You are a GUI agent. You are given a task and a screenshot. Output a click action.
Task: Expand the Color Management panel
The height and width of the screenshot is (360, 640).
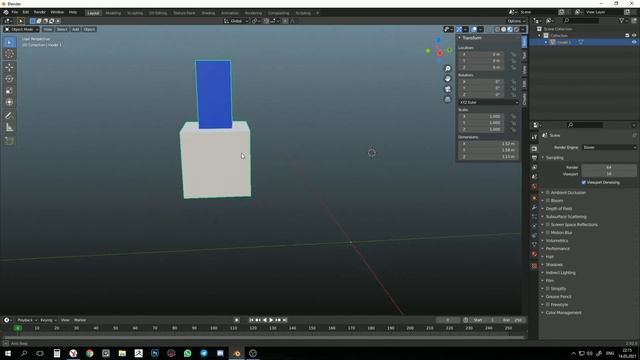pyautogui.click(x=562, y=313)
